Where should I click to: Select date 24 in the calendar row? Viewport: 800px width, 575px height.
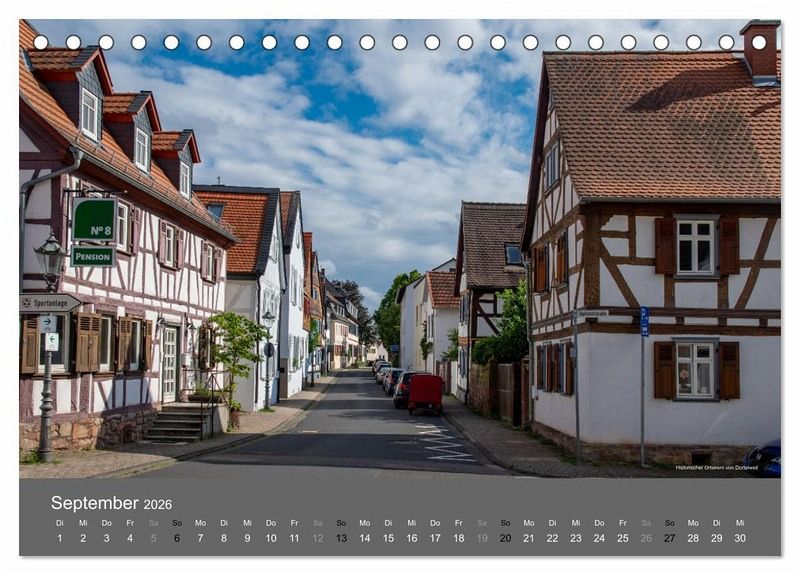click(599, 538)
